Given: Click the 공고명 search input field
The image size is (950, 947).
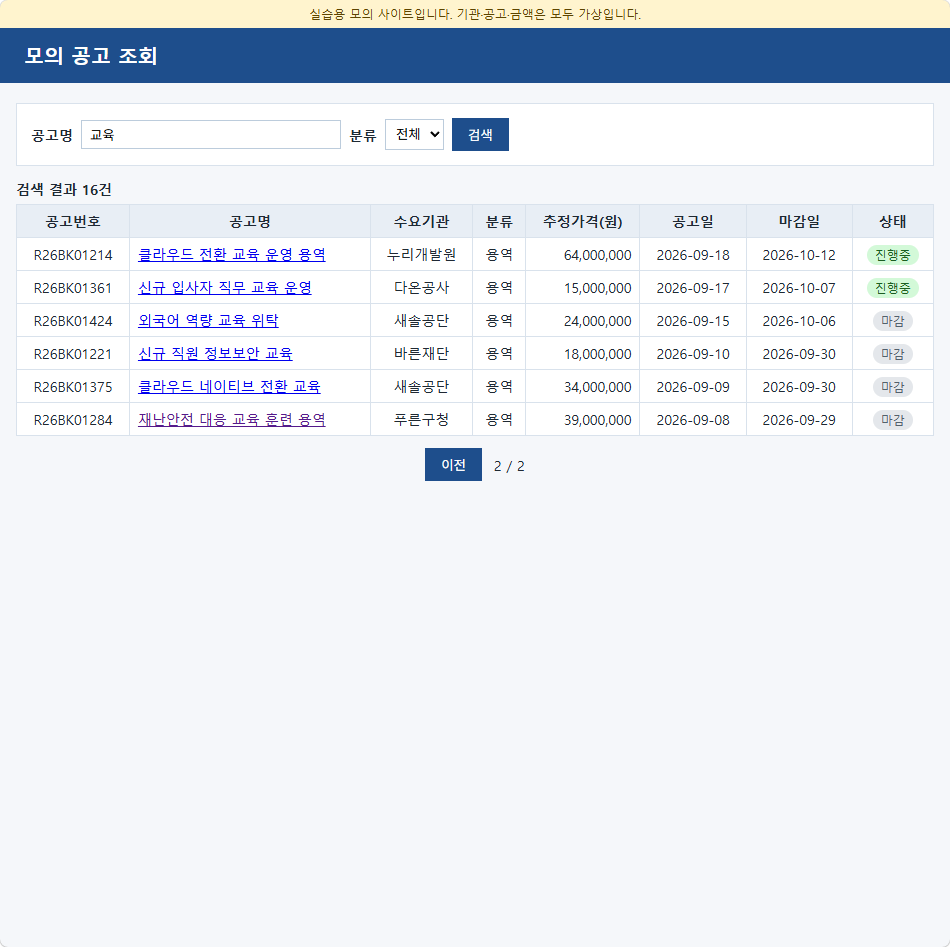Looking at the screenshot, I should [211, 135].
